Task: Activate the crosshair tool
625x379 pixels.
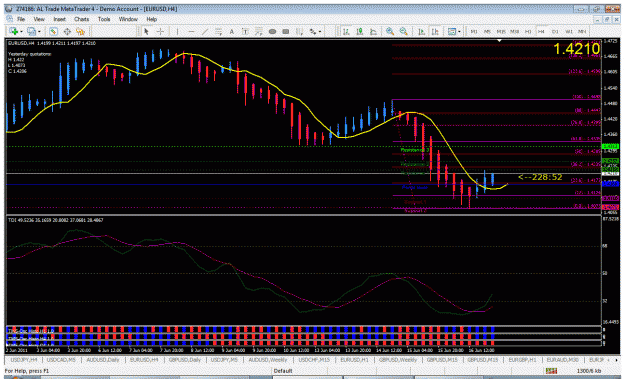Action: pyautogui.click(x=160, y=31)
